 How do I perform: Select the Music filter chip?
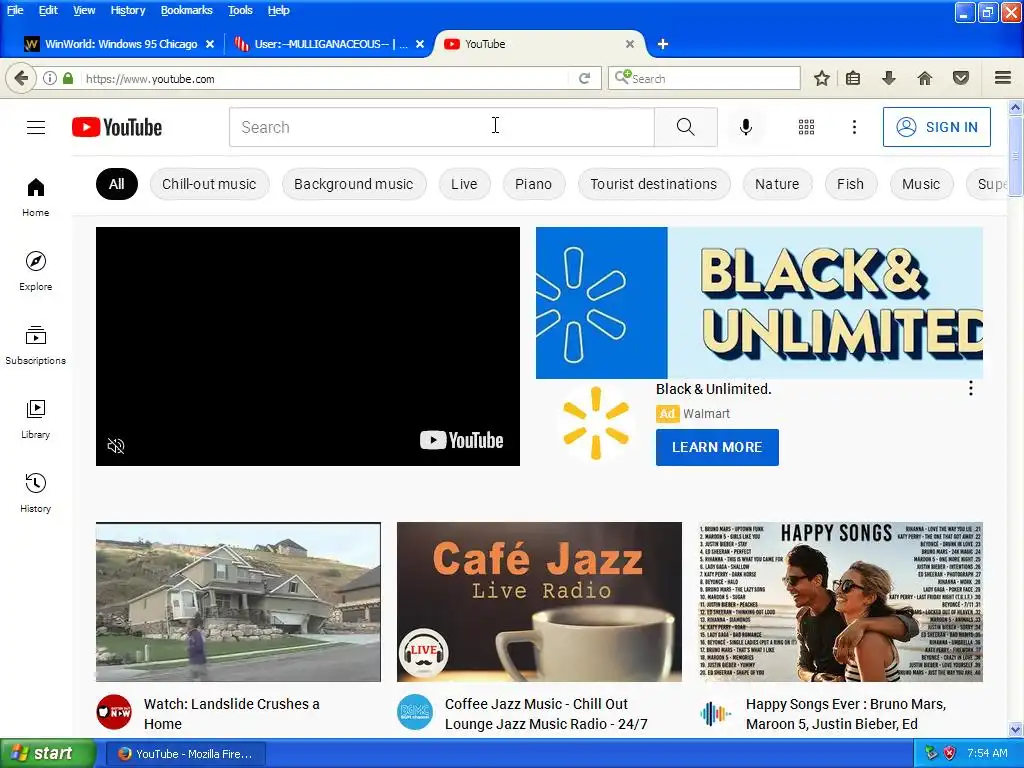[x=921, y=184]
